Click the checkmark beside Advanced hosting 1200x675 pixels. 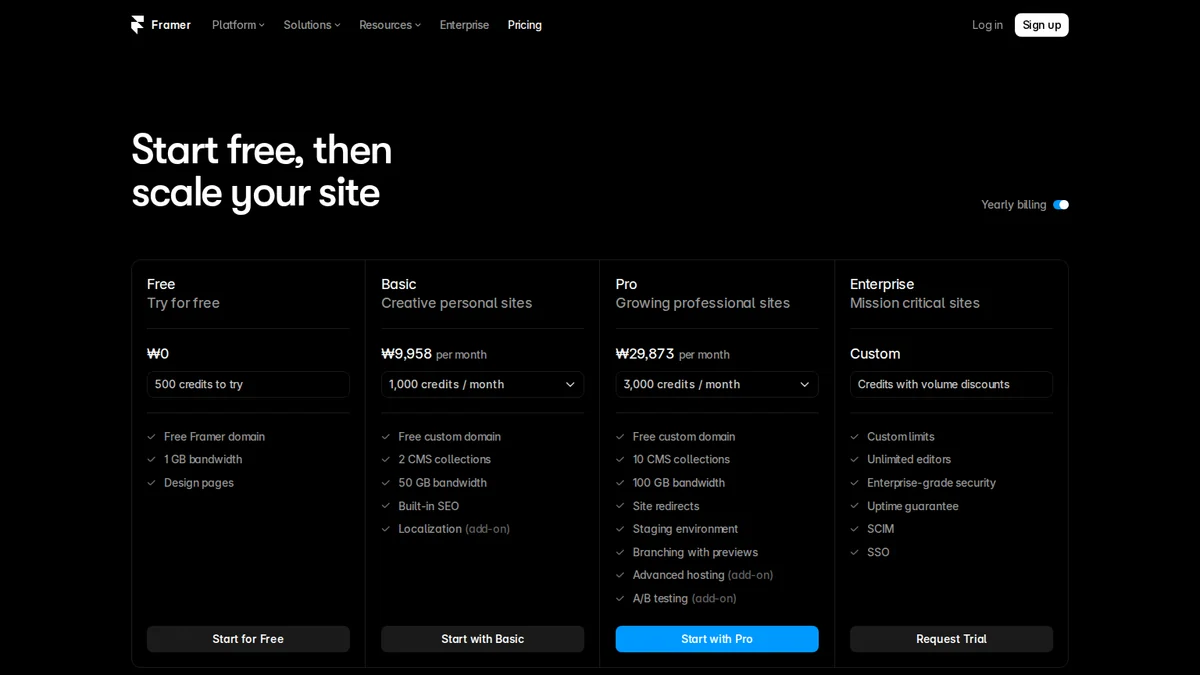(620, 575)
